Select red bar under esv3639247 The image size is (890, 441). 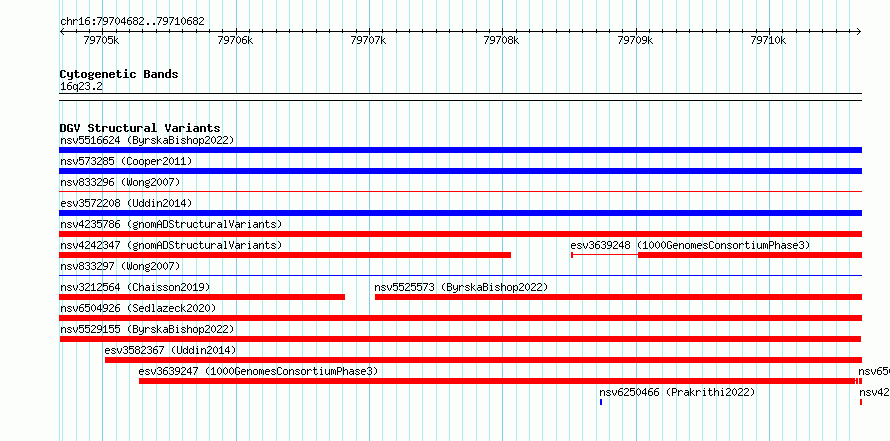(x=497, y=381)
